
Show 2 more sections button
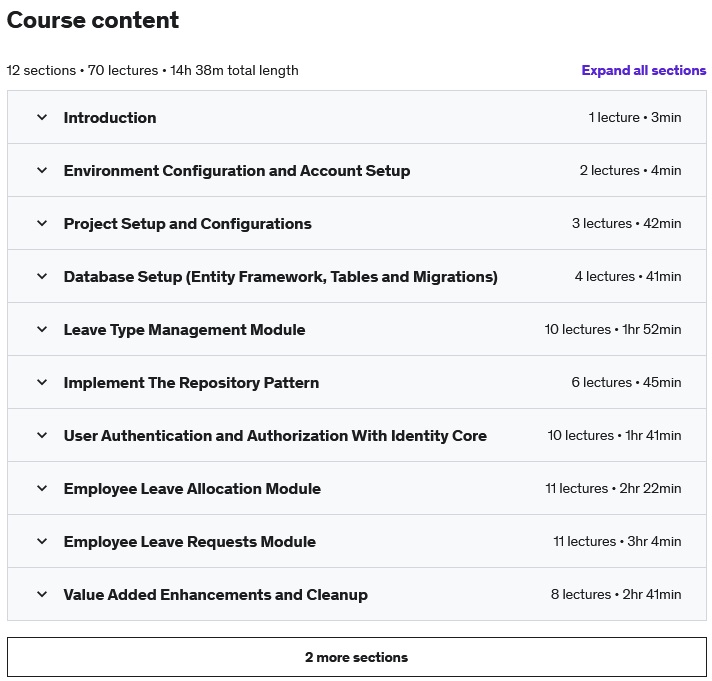pos(356,657)
